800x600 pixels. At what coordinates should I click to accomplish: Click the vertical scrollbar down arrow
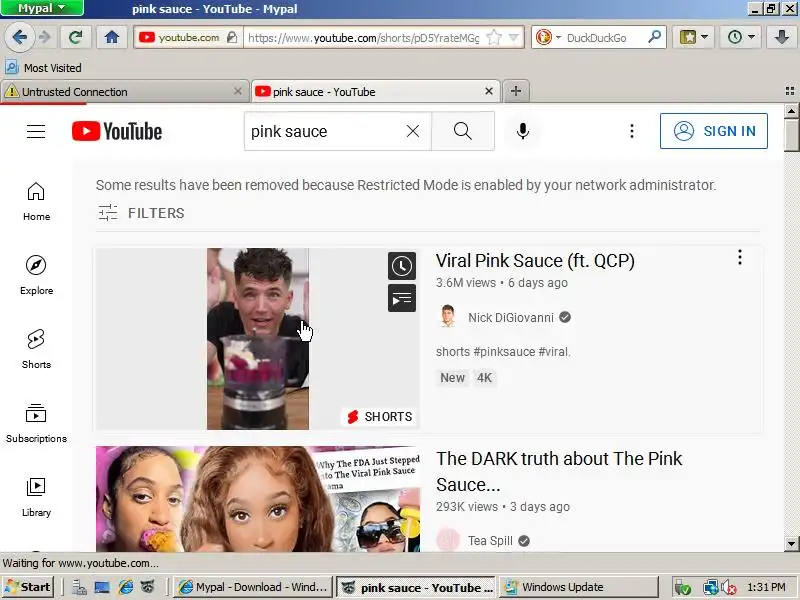pyautogui.click(x=791, y=544)
